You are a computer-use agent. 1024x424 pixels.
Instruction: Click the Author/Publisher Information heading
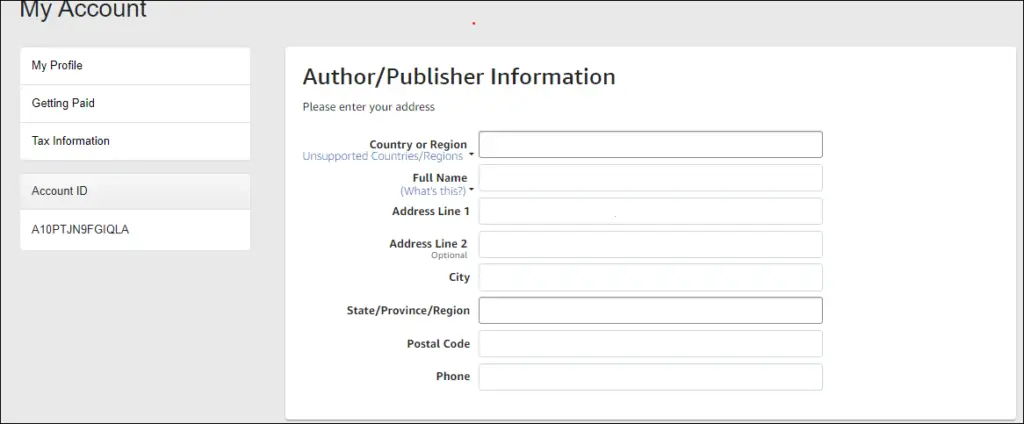(459, 77)
